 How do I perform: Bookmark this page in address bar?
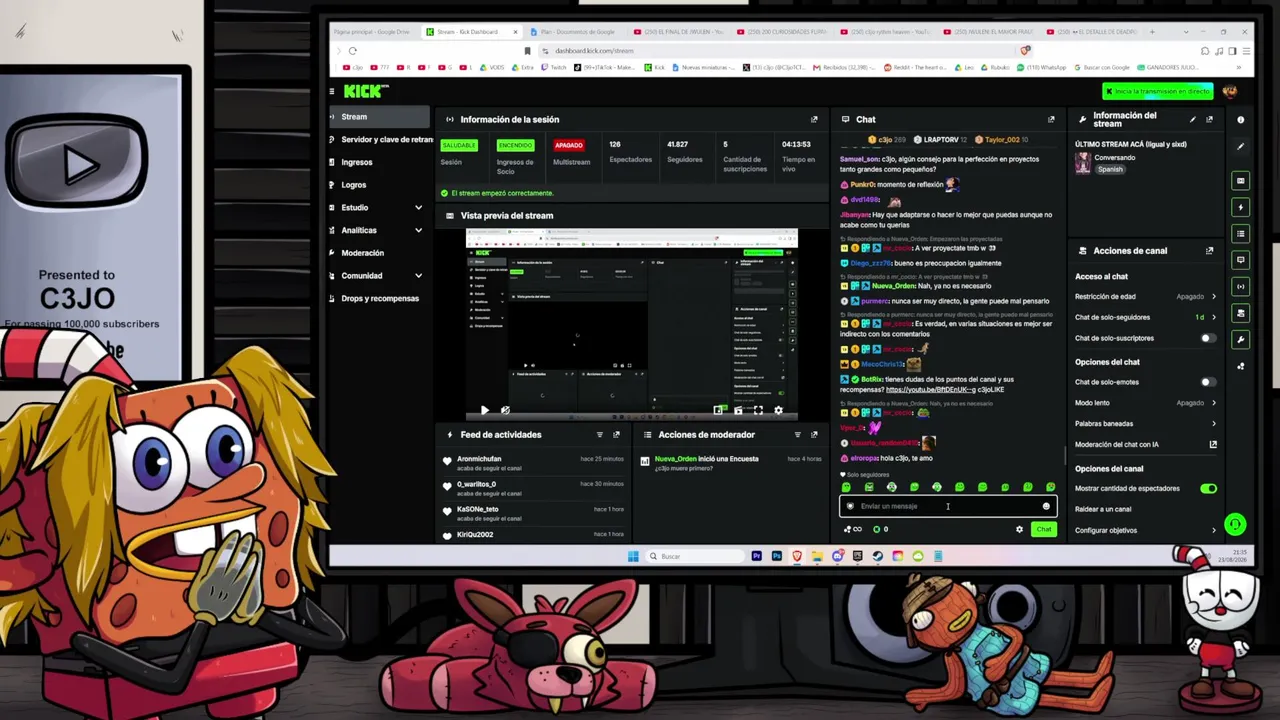click(x=527, y=51)
